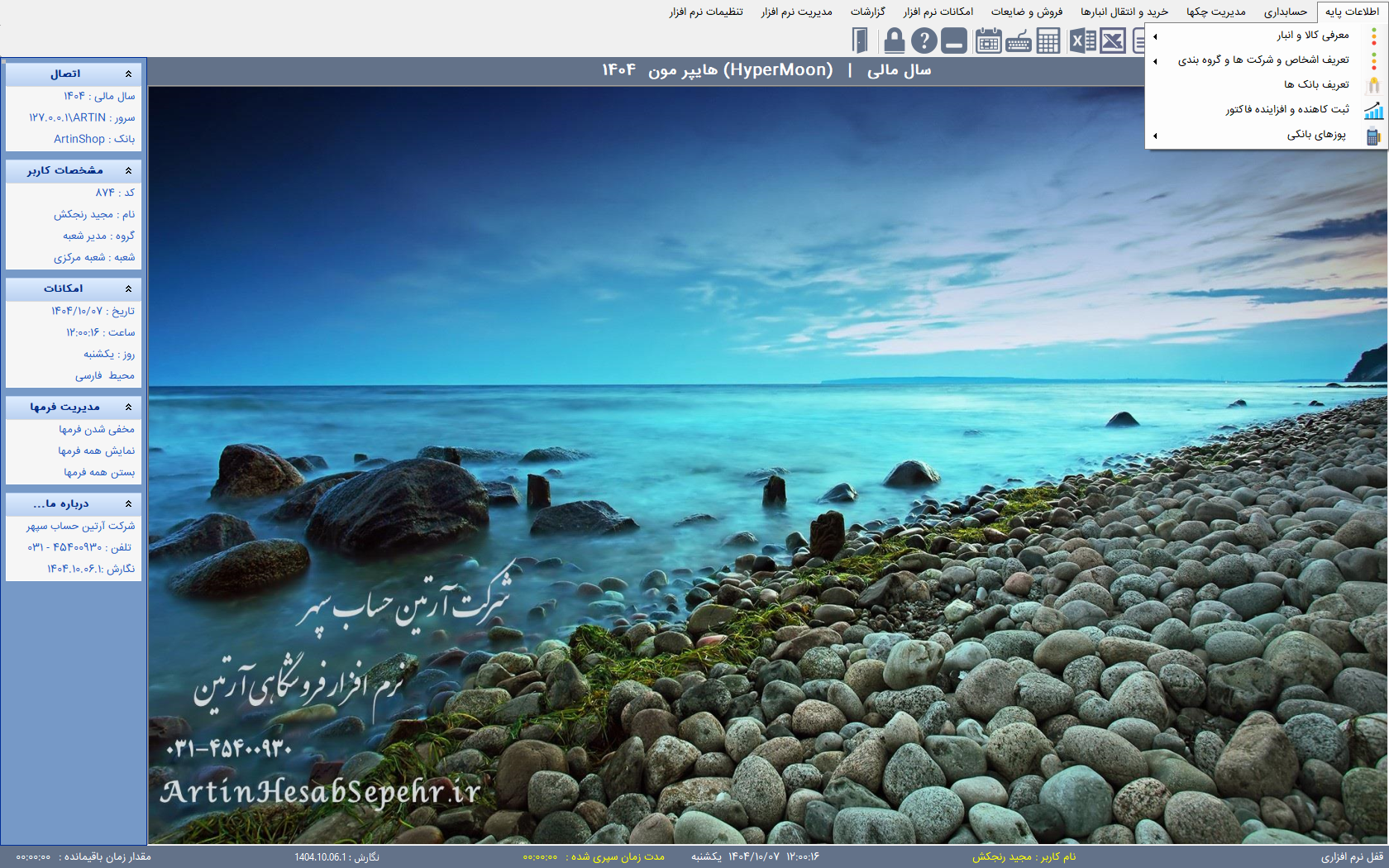Screen dimensions: 1389x868
Task: Click the Excel export icon
Action: (x=1082, y=41)
